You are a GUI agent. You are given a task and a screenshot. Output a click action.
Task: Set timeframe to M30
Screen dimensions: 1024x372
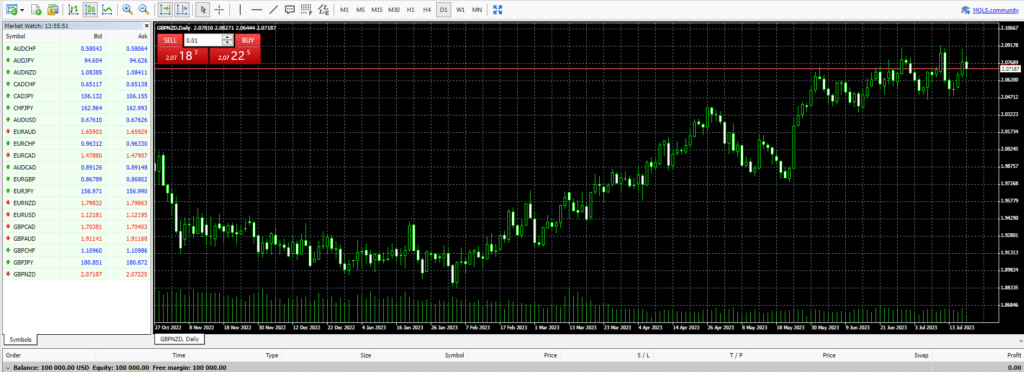pyautogui.click(x=394, y=10)
